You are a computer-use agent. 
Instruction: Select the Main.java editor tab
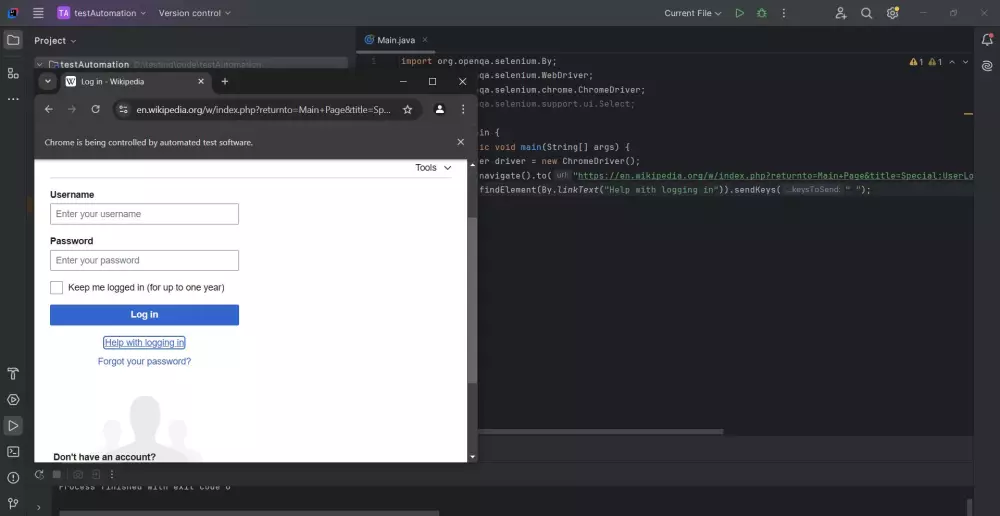pyautogui.click(x=395, y=40)
